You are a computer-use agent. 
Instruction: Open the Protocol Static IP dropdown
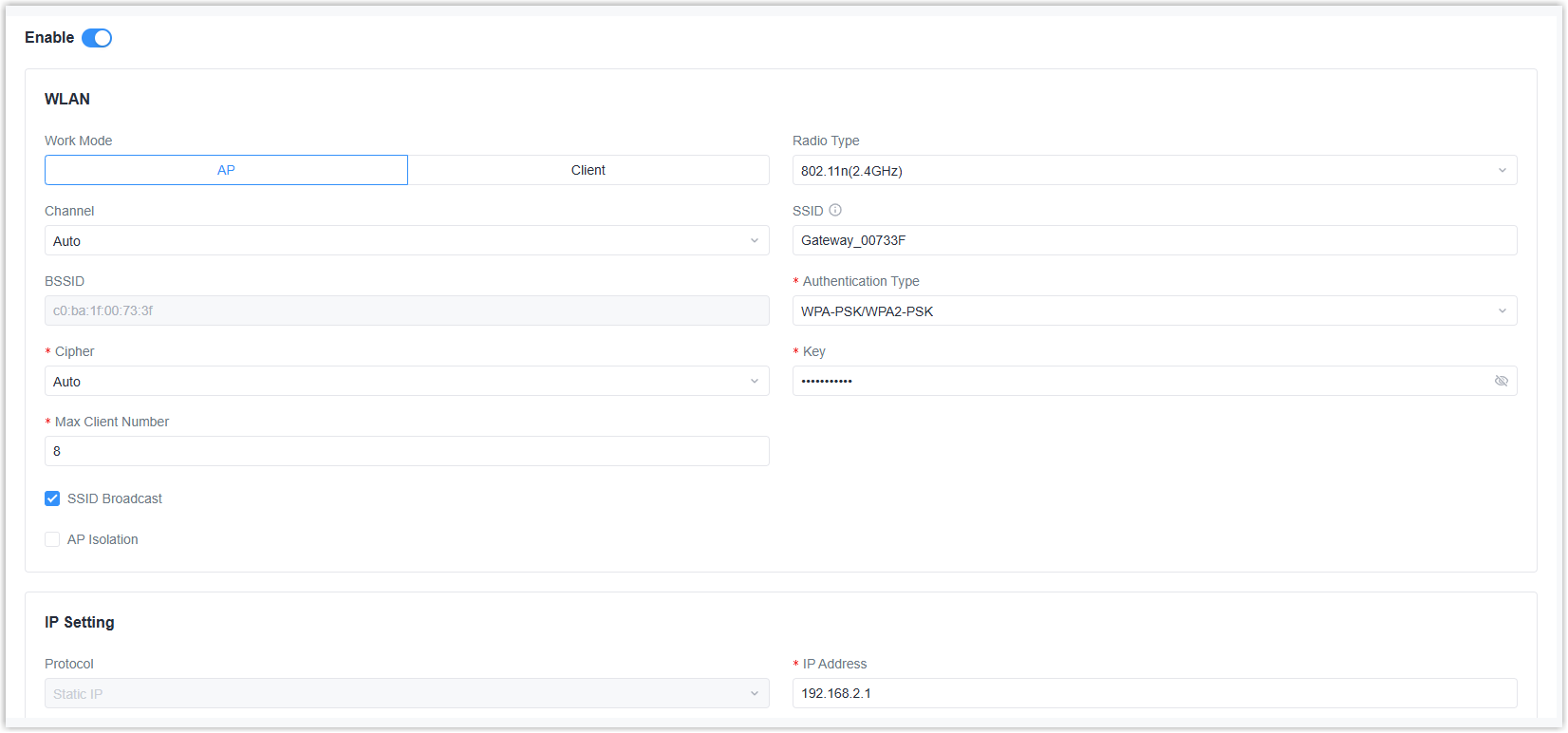[406, 694]
